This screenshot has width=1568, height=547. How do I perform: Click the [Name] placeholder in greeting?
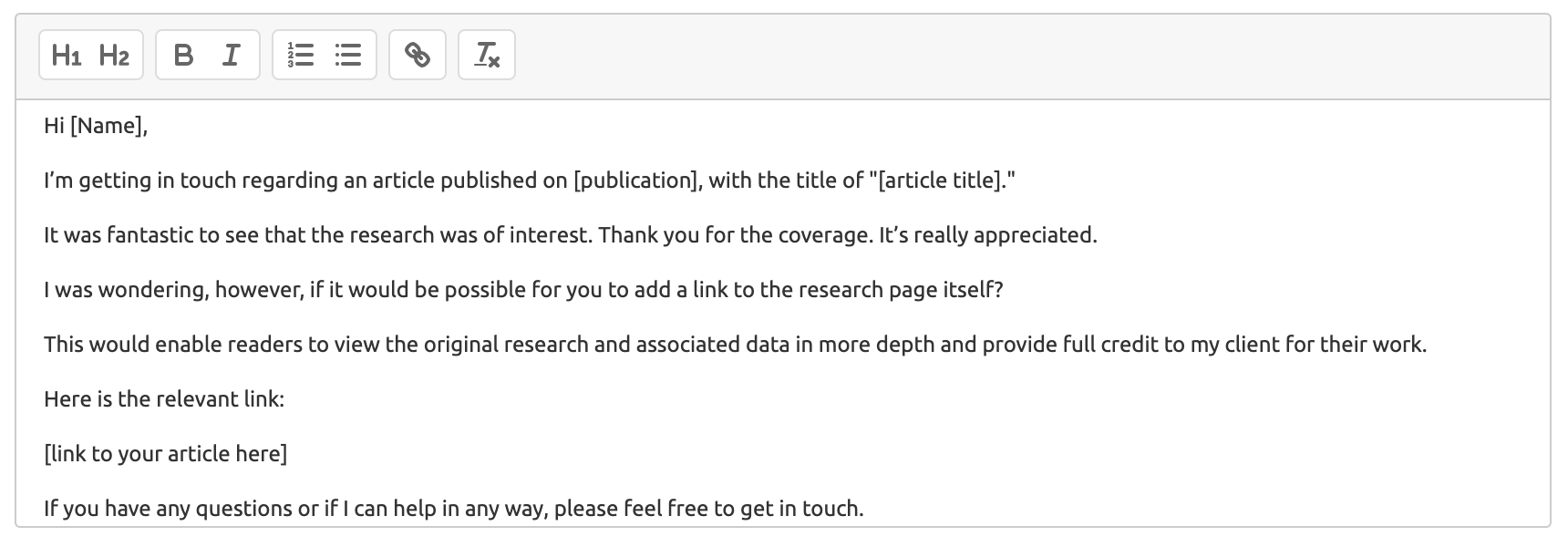(x=107, y=126)
